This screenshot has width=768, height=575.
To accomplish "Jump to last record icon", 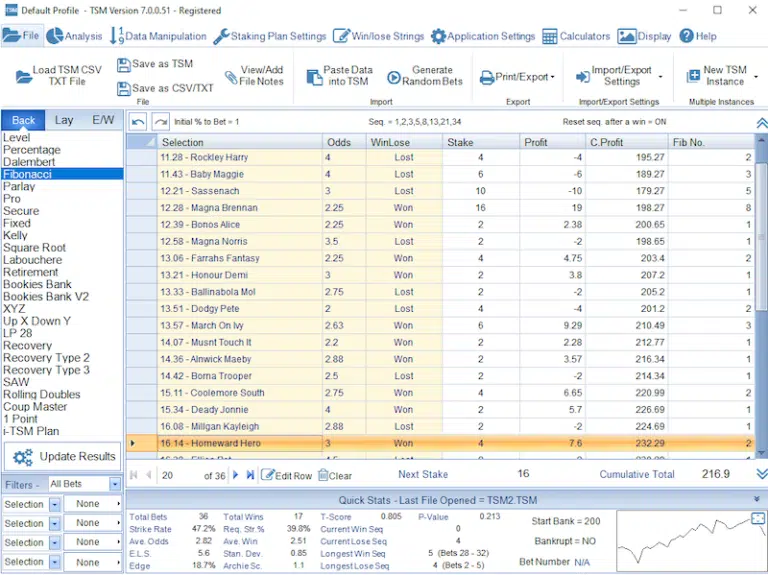I will (x=250, y=475).
